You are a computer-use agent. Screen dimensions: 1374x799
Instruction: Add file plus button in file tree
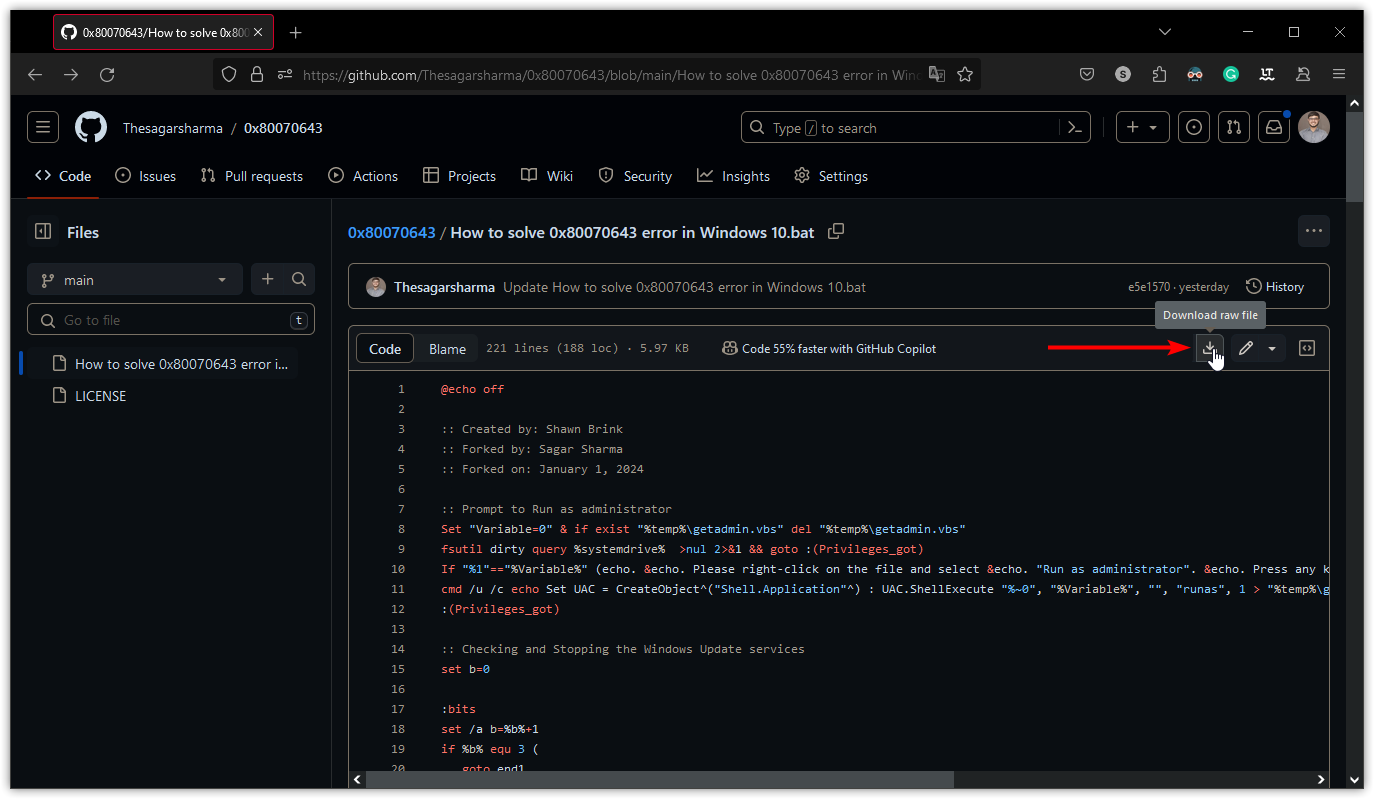(x=267, y=279)
